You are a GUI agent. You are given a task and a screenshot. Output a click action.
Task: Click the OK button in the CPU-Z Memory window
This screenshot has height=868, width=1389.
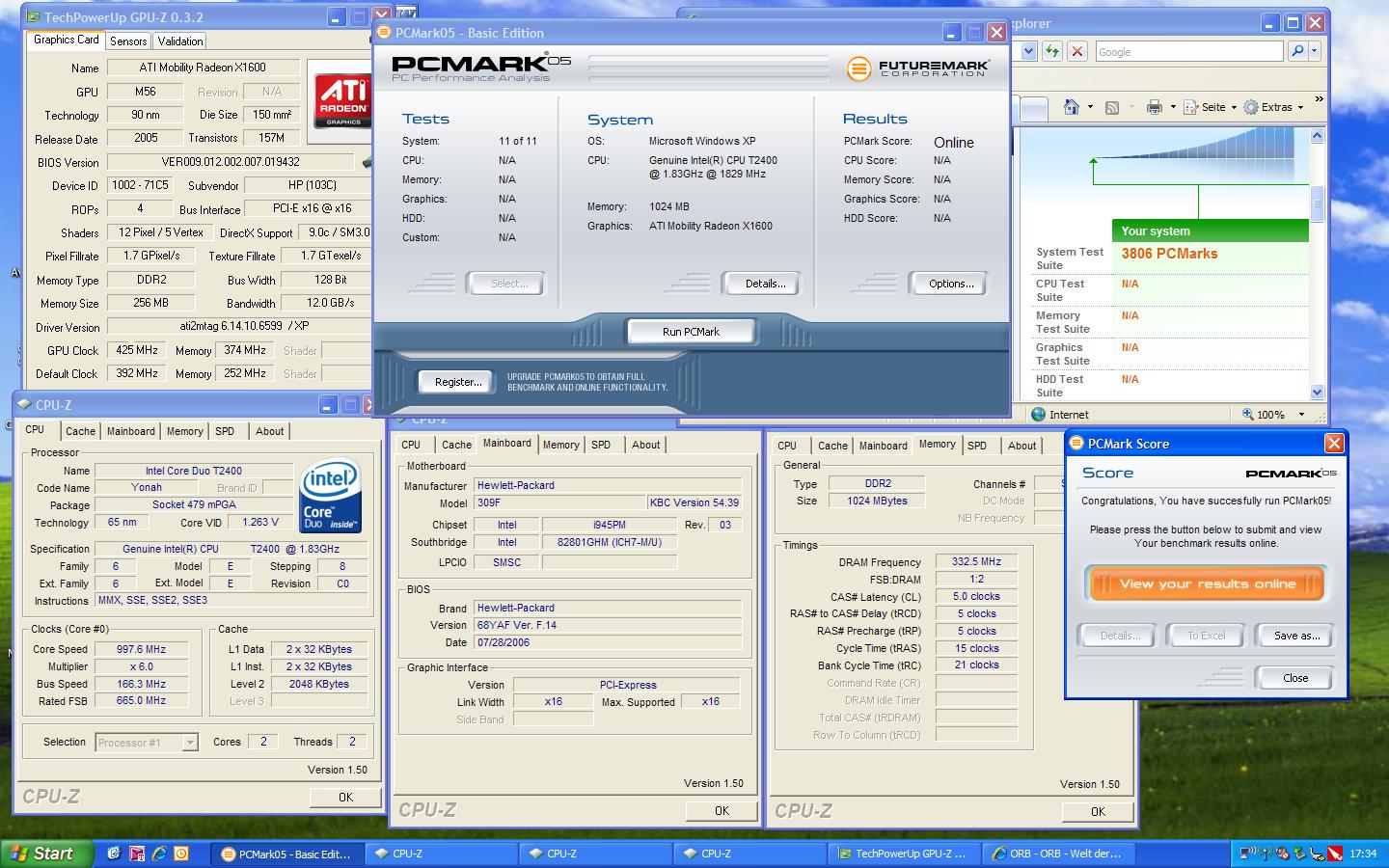pos(1098,812)
